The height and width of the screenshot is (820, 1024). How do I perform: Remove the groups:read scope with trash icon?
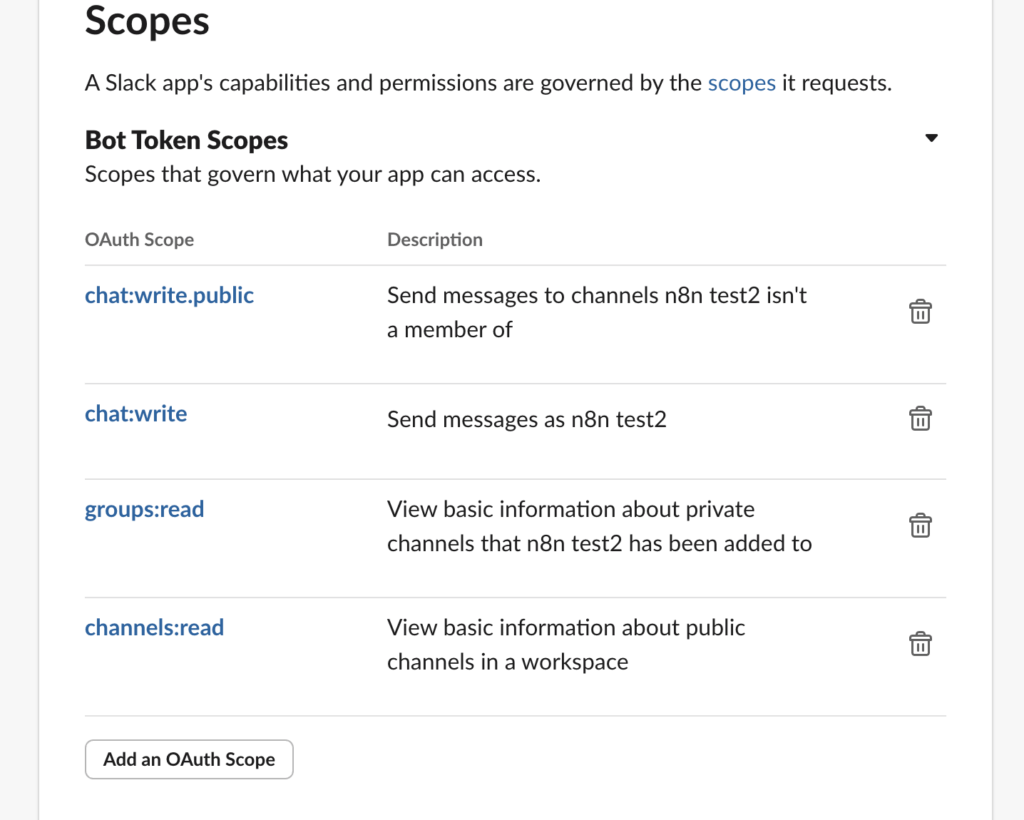tap(920, 526)
